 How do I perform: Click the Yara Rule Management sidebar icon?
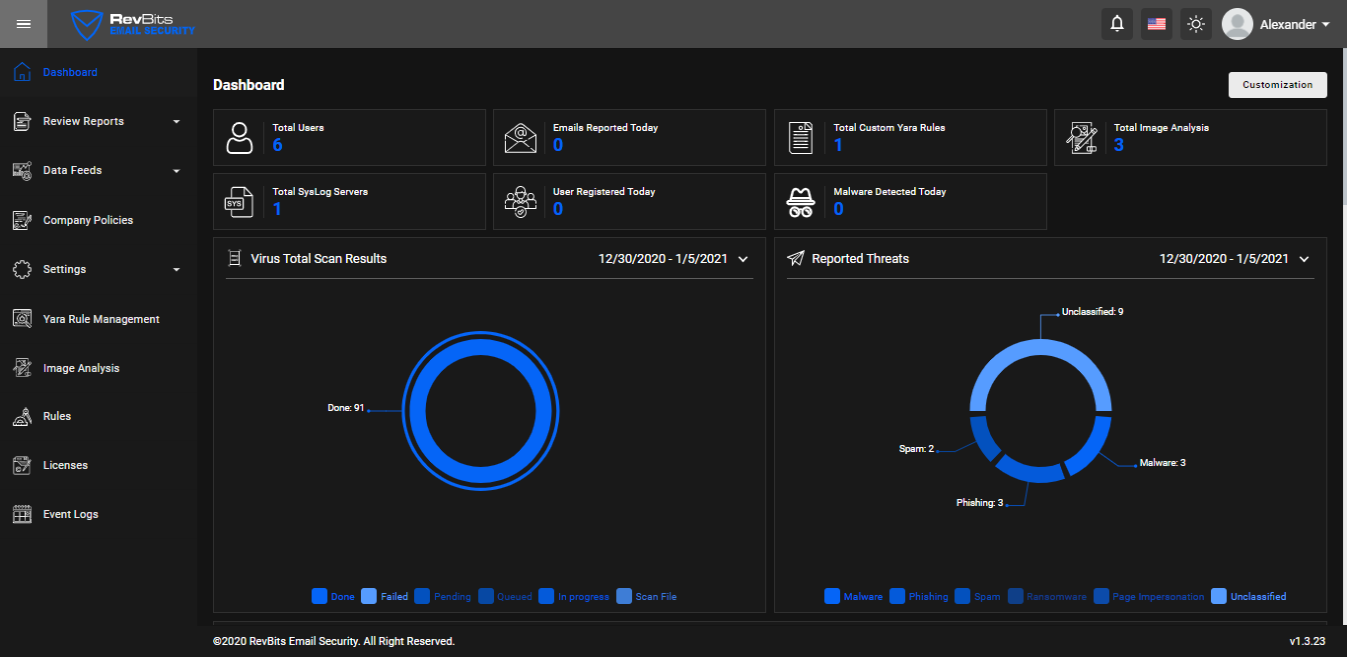pyautogui.click(x=22, y=319)
